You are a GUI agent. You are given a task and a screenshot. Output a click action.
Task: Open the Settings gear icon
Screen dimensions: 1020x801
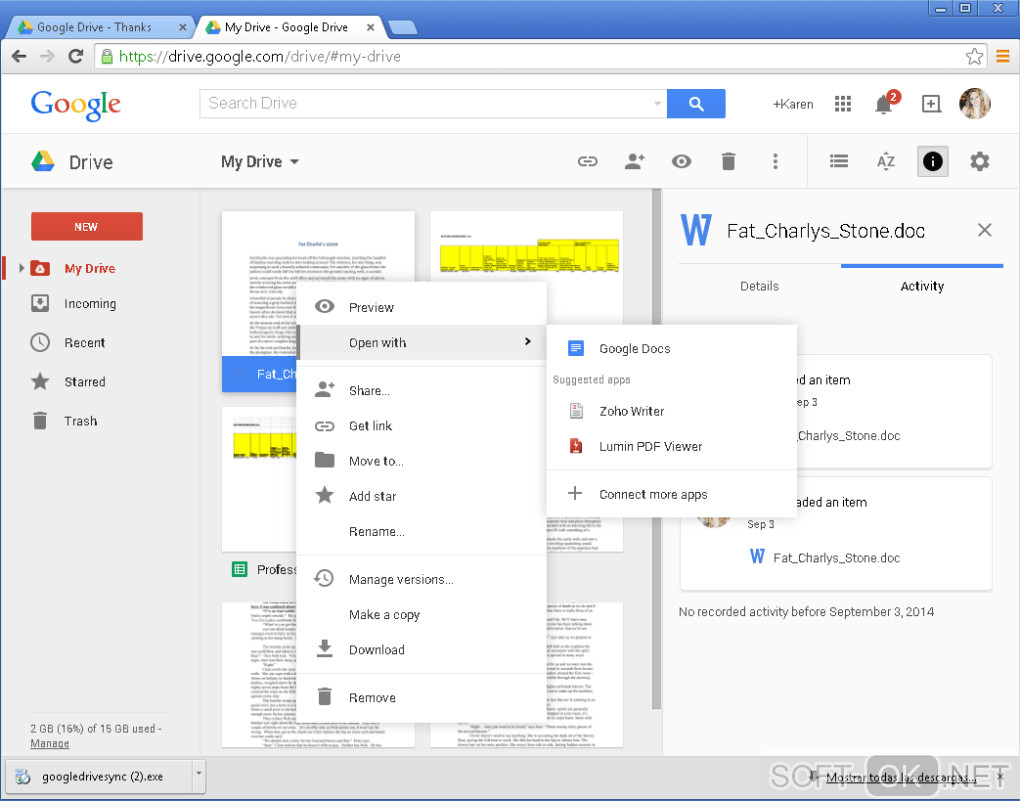[x=979, y=161]
